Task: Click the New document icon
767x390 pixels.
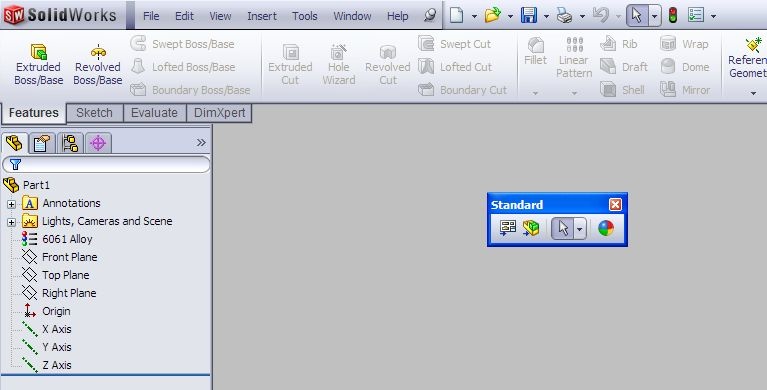Action: 456,16
